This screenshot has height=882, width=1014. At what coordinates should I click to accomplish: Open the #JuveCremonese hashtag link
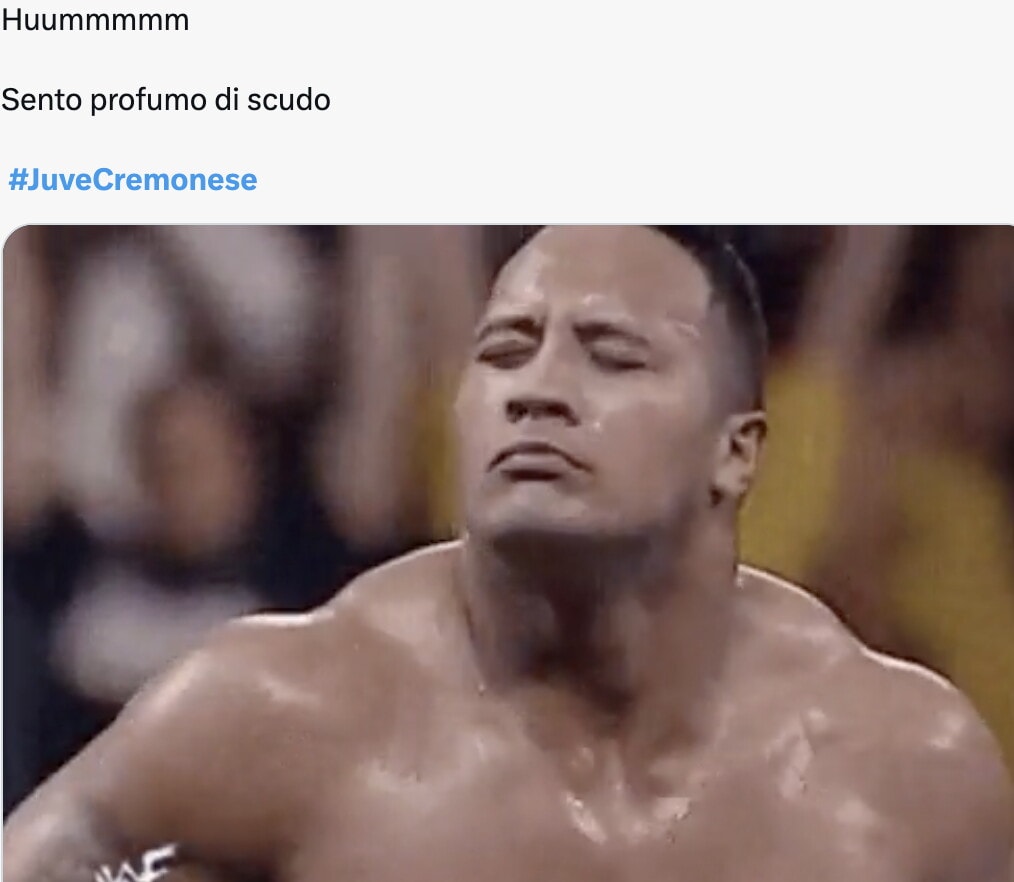click(133, 179)
